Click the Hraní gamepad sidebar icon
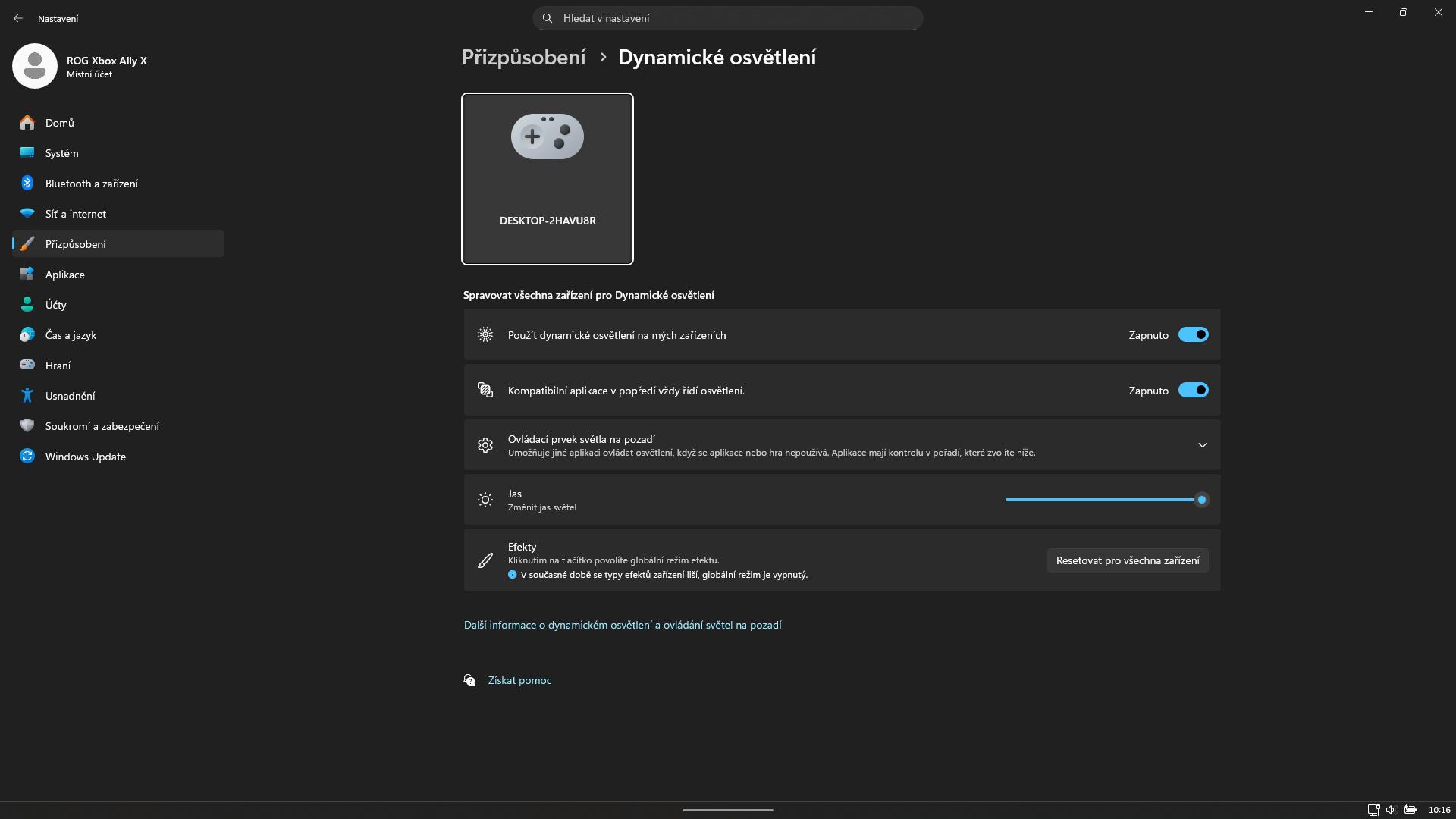Viewport: 1456px width, 819px height. tap(27, 366)
